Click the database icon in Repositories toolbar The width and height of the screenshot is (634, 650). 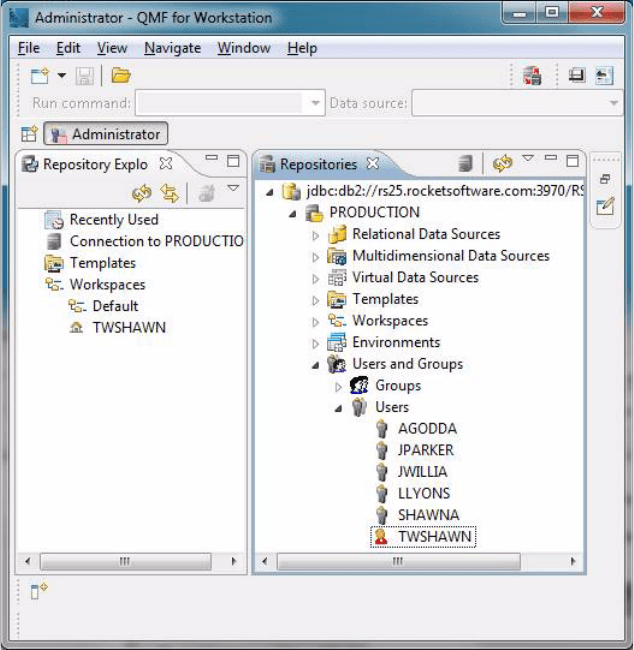coord(466,162)
